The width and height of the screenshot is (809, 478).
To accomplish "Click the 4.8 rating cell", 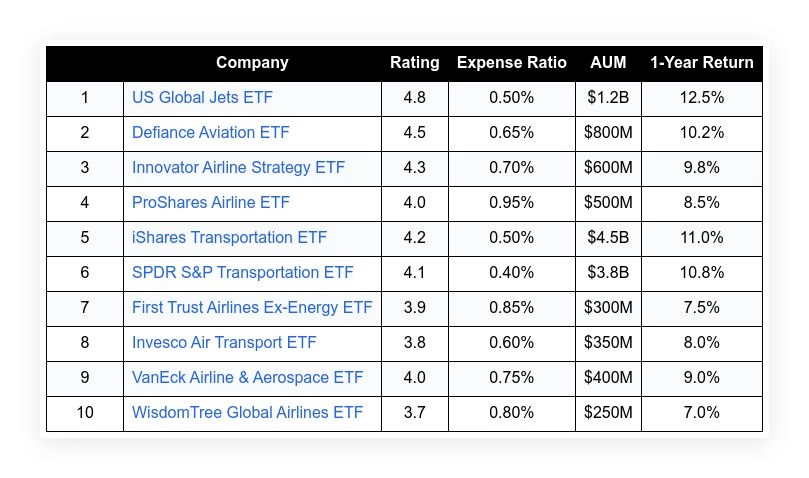I will (414, 98).
